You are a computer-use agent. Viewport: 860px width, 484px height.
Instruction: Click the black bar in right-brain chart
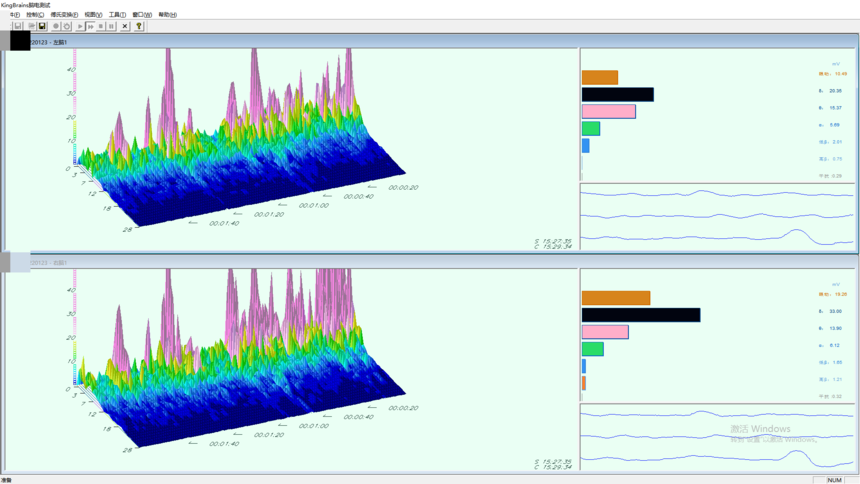641,314
